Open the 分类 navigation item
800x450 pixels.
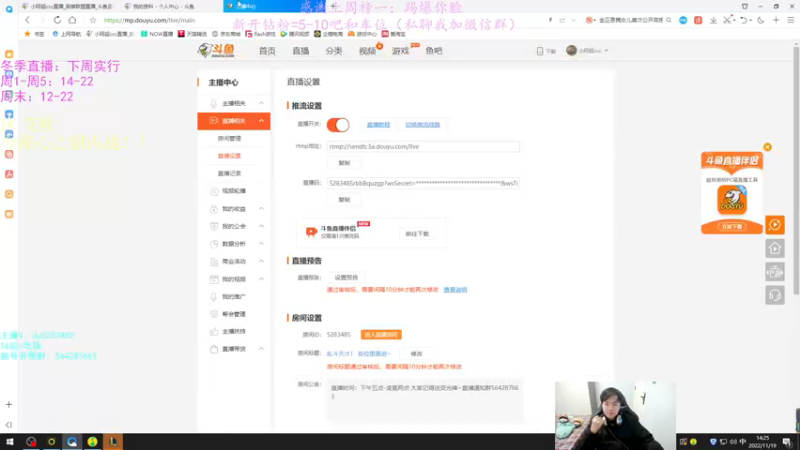click(334, 51)
